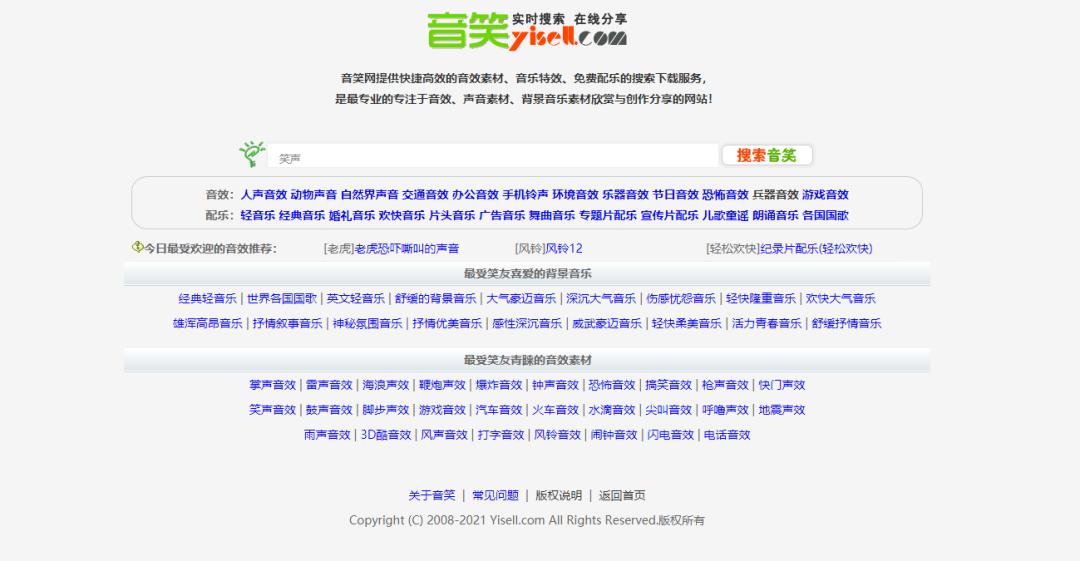Browse 脚步声效 sound effects
The height and width of the screenshot is (561, 1080).
[x=386, y=409]
